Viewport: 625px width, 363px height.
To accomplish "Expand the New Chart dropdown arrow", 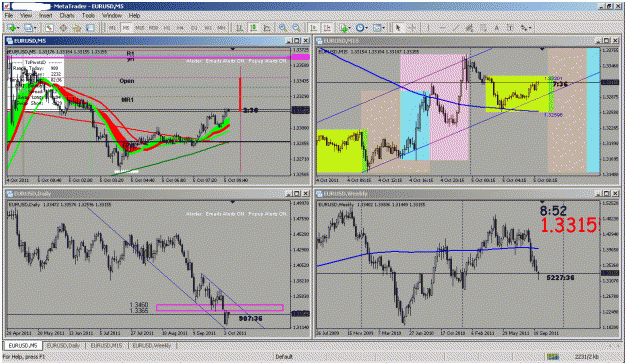I will pos(18,27).
